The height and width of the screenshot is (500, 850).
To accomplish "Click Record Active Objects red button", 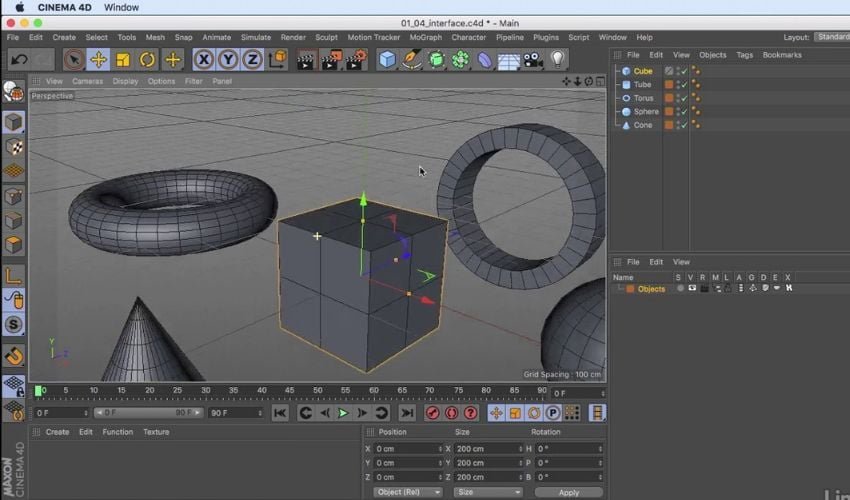I will tap(432, 413).
